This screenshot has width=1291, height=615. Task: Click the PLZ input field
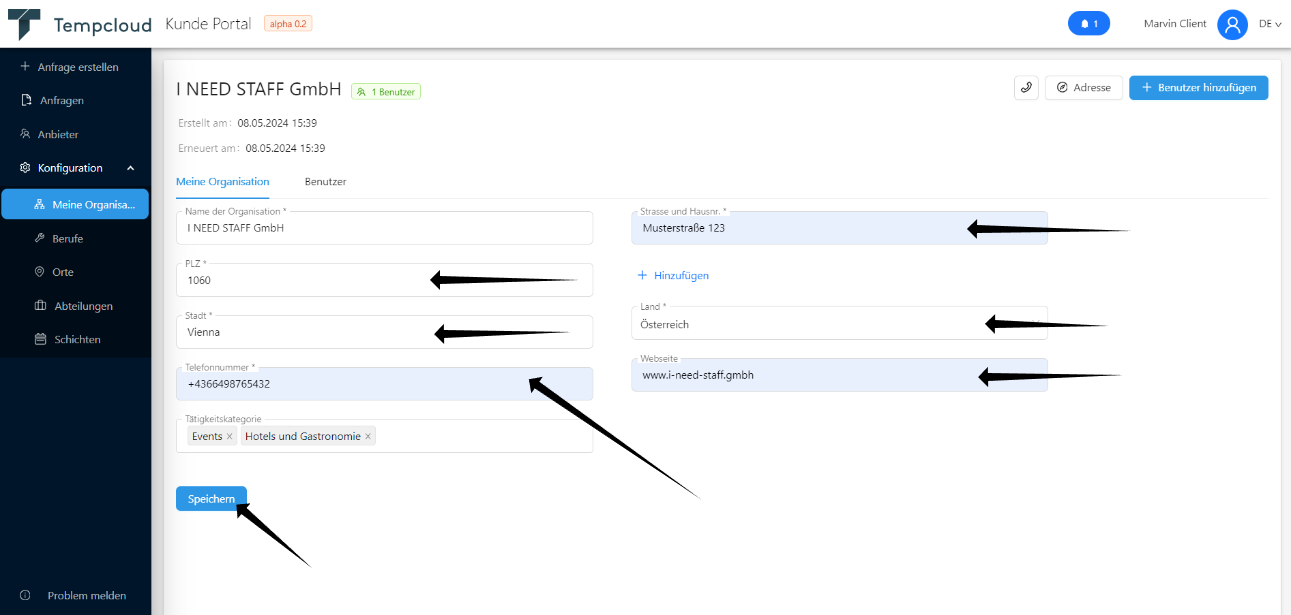coord(384,280)
